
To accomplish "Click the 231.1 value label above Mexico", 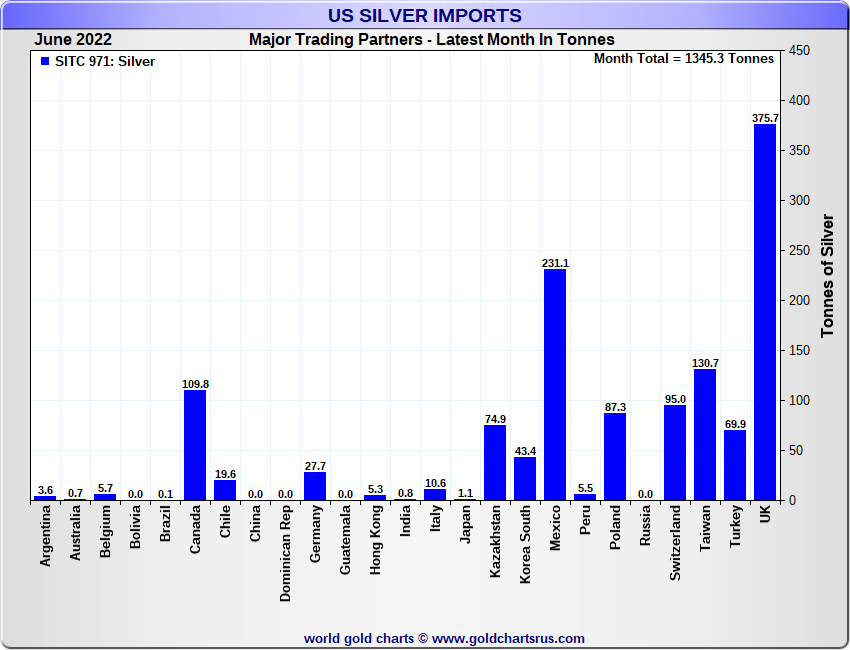I will click(555, 263).
